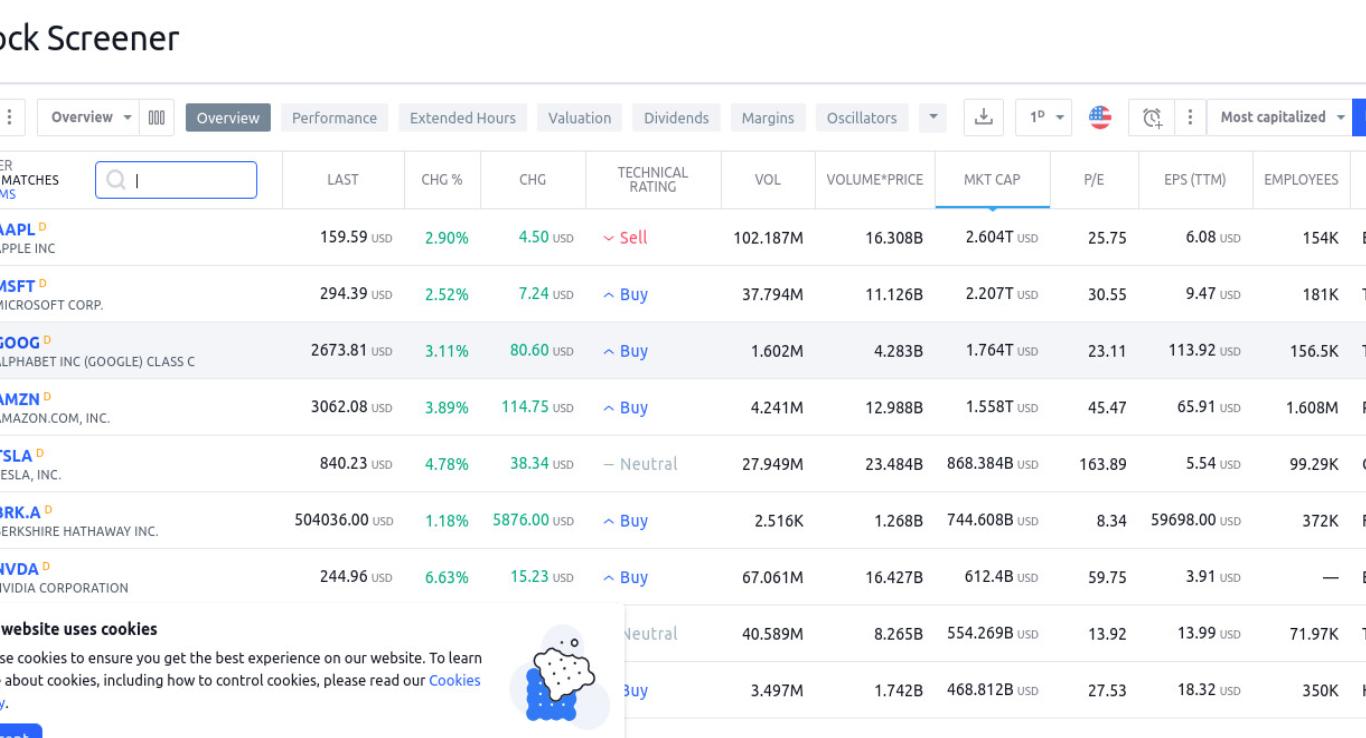Open the NVDA ticker link

(19, 569)
